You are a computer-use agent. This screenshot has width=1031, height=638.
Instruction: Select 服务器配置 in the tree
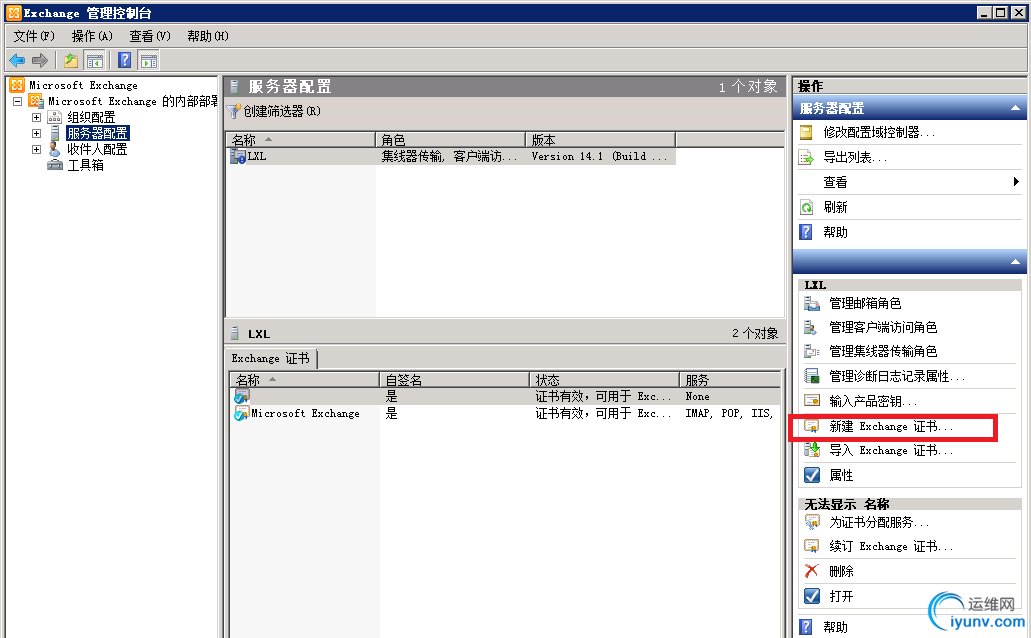coord(98,133)
